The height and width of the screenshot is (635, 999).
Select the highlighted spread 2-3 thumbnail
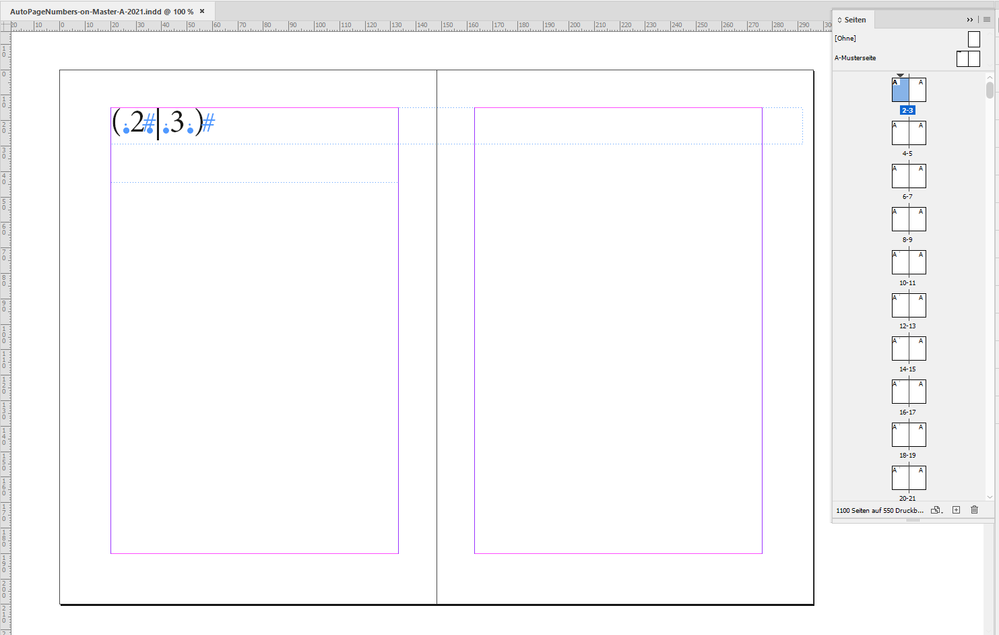[908, 89]
